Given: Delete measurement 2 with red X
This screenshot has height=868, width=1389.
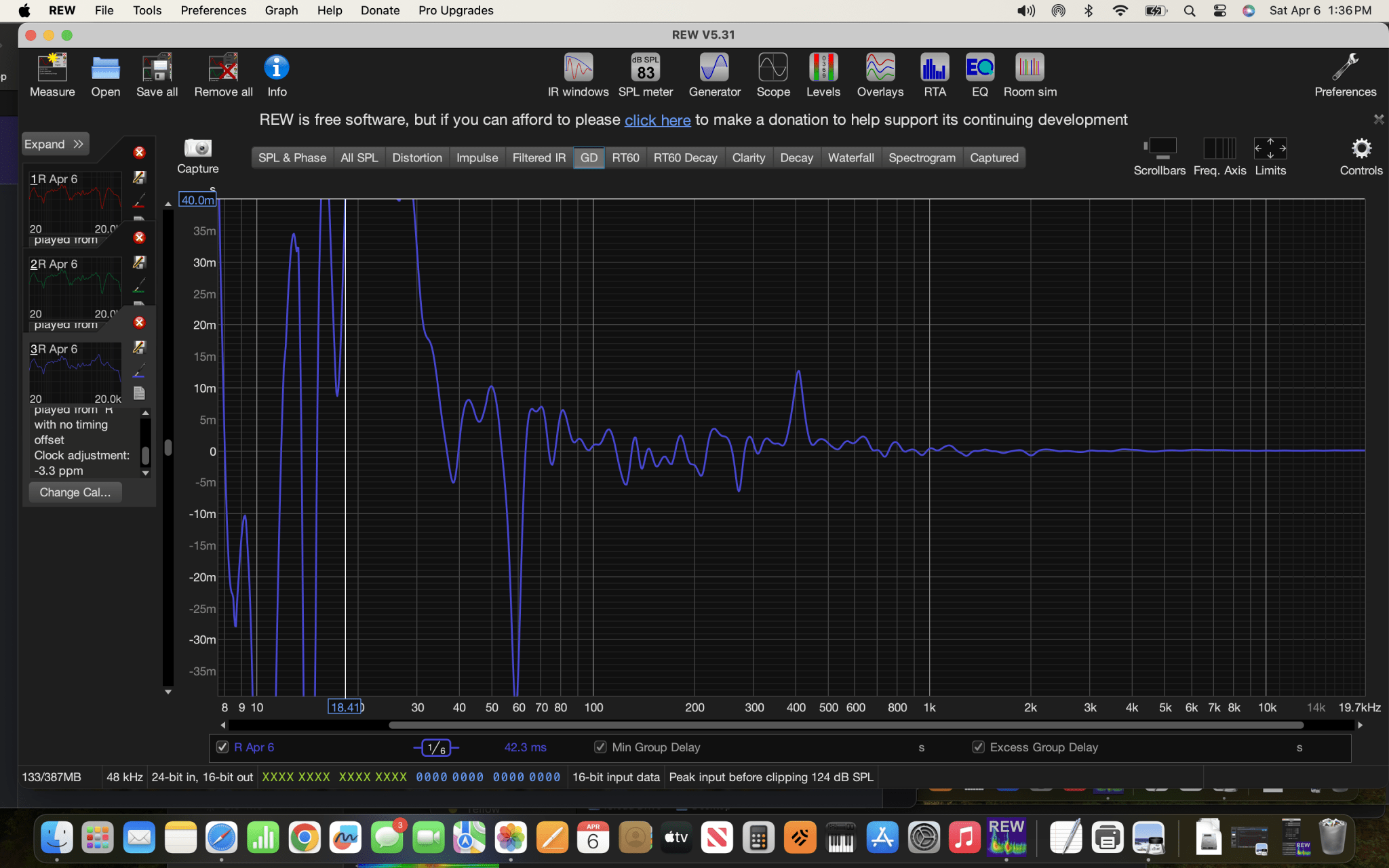Looking at the screenshot, I should 139,237.
